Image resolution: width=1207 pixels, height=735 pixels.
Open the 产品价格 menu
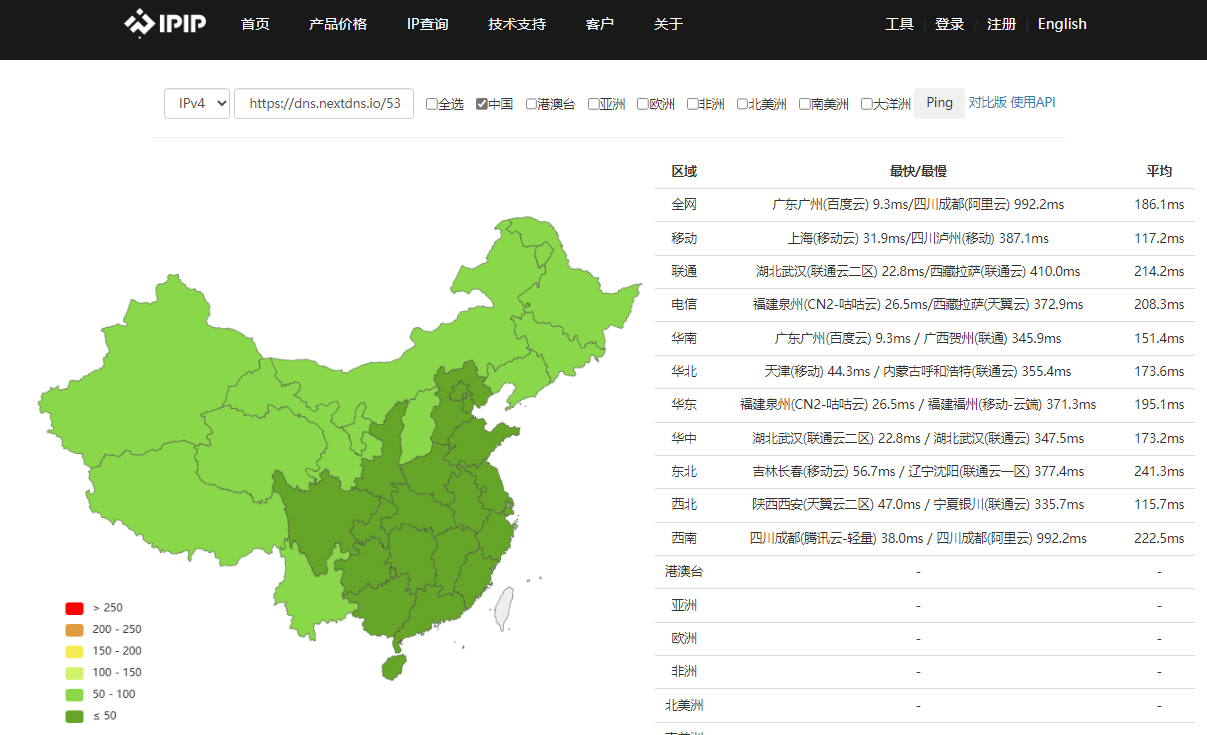pyautogui.click(x=338, y=24)
